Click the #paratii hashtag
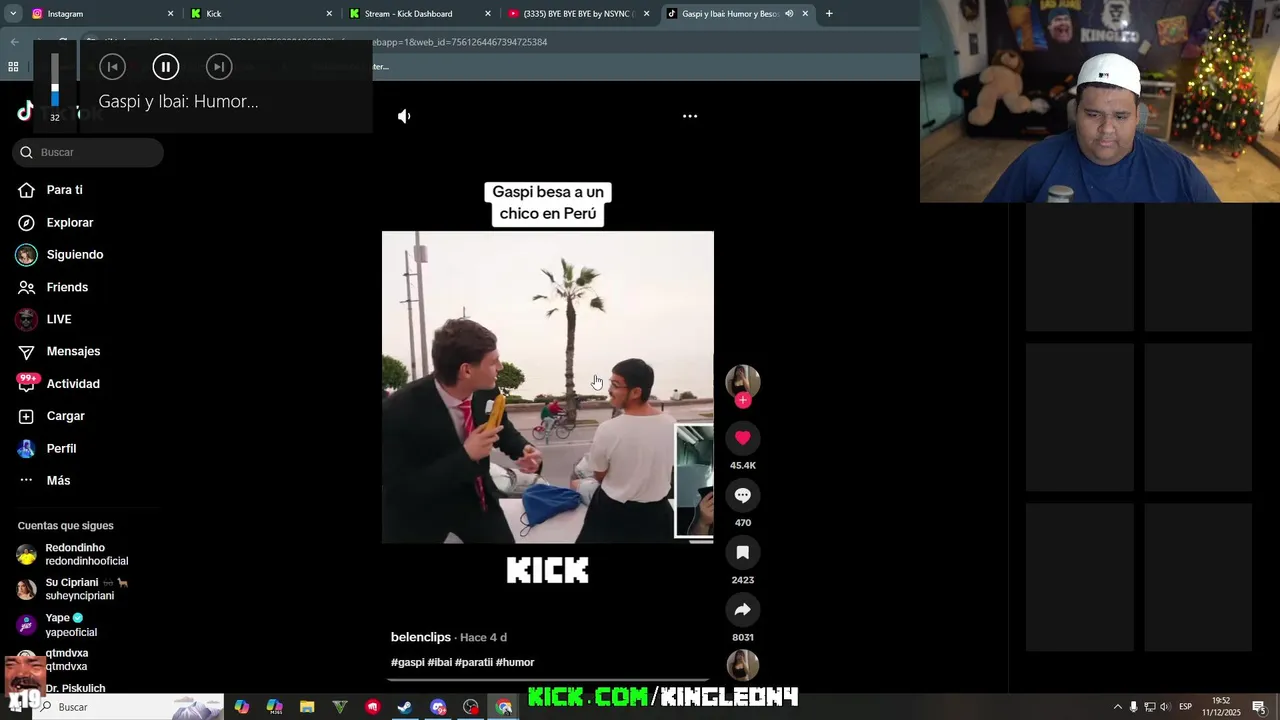This screenshot has width=1280, height=720. pos(474,662)
